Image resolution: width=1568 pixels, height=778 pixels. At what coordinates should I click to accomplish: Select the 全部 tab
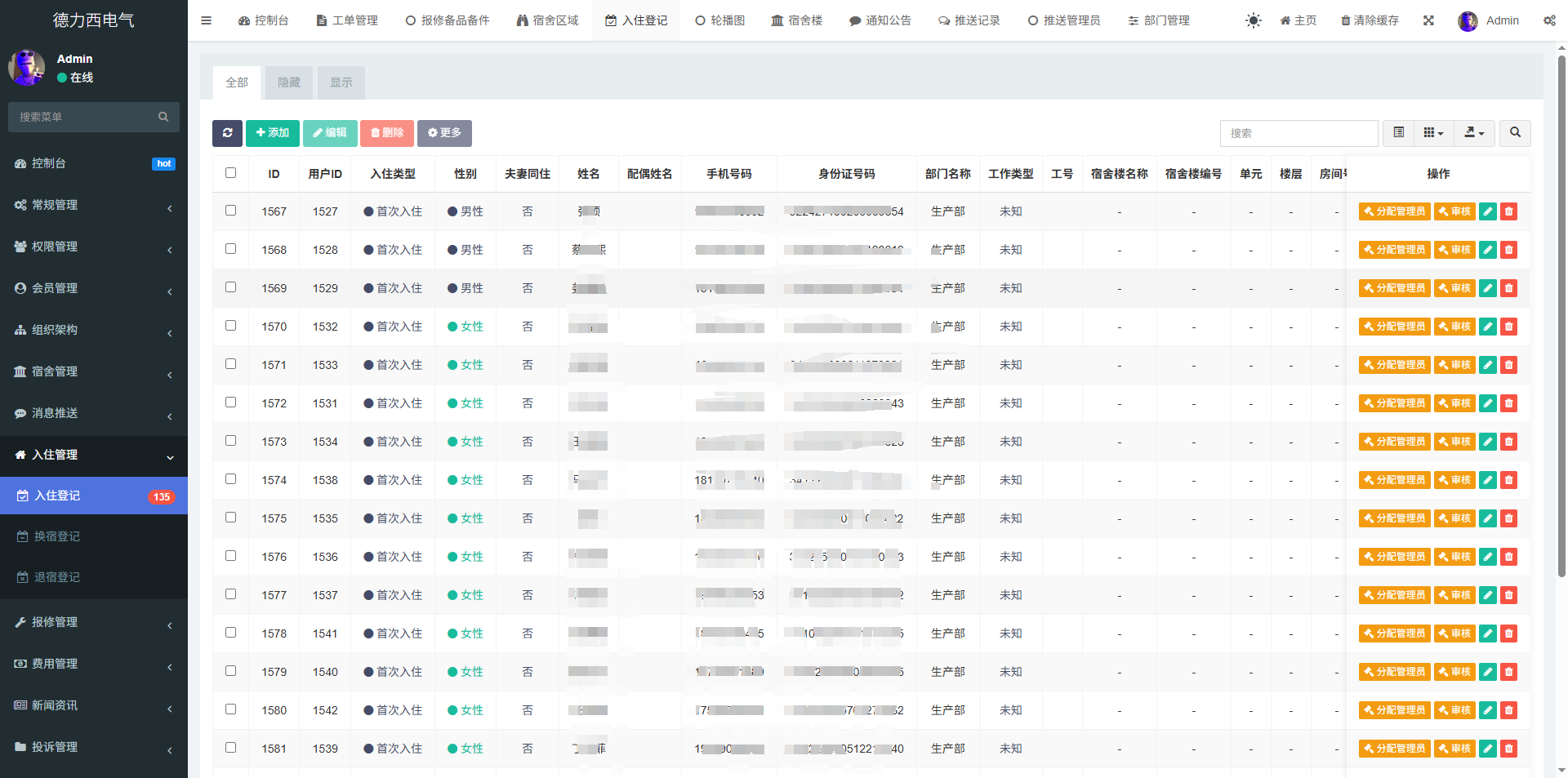click(237, 82)
